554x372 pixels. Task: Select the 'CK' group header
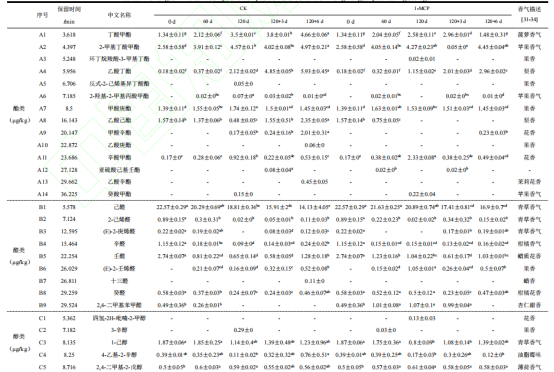(243, 8)
